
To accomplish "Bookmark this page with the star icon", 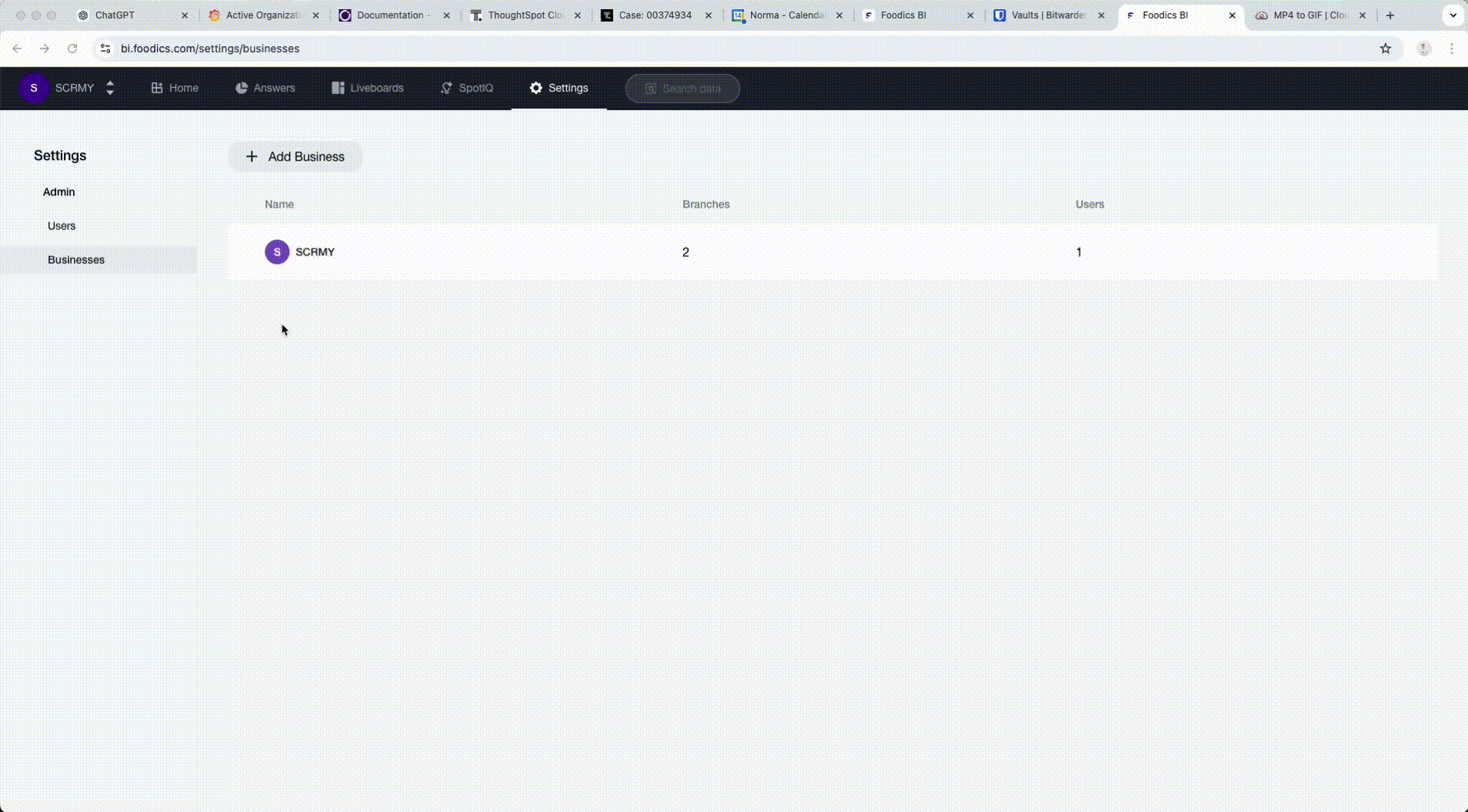I will click(x=1386, y=48).
